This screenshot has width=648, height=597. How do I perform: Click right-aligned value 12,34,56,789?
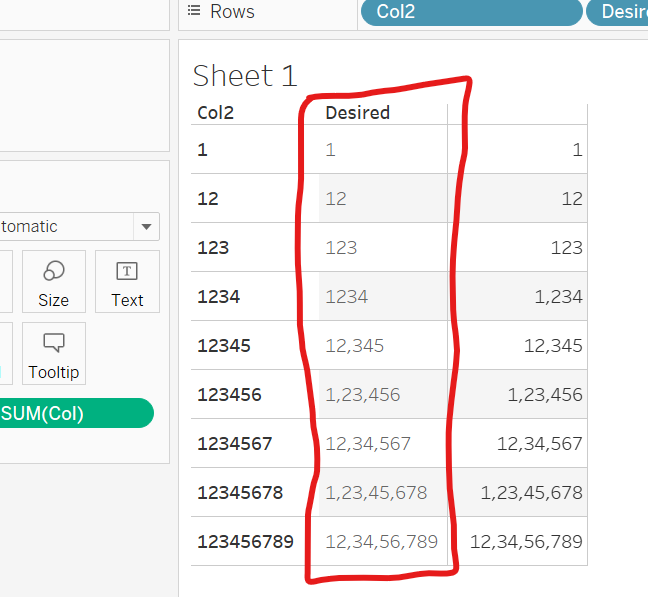(x=526, y=542)
